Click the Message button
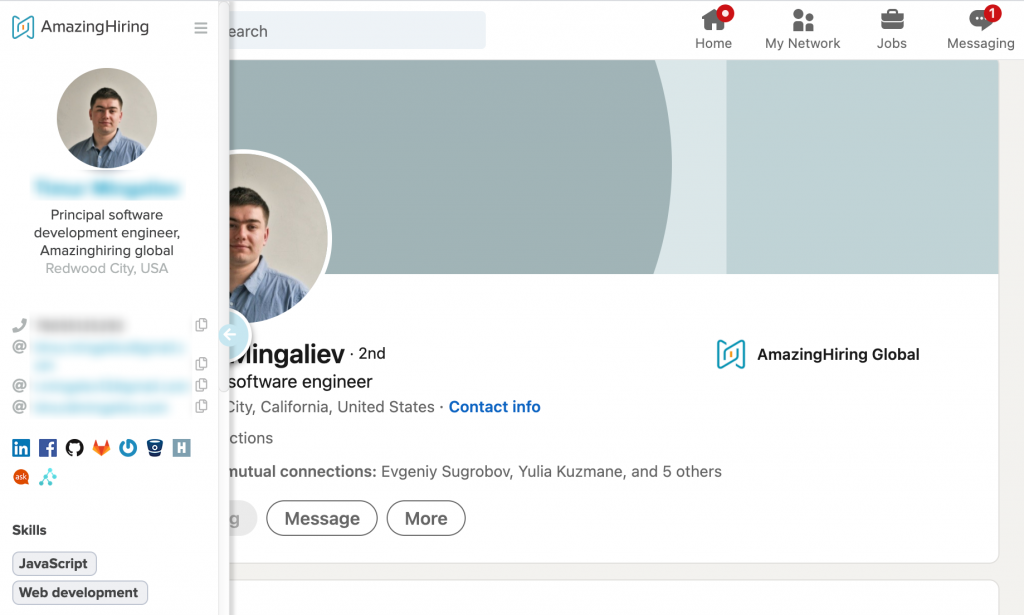The width and height of the screenshot is (1024, 615). click(x=322, y=518)
